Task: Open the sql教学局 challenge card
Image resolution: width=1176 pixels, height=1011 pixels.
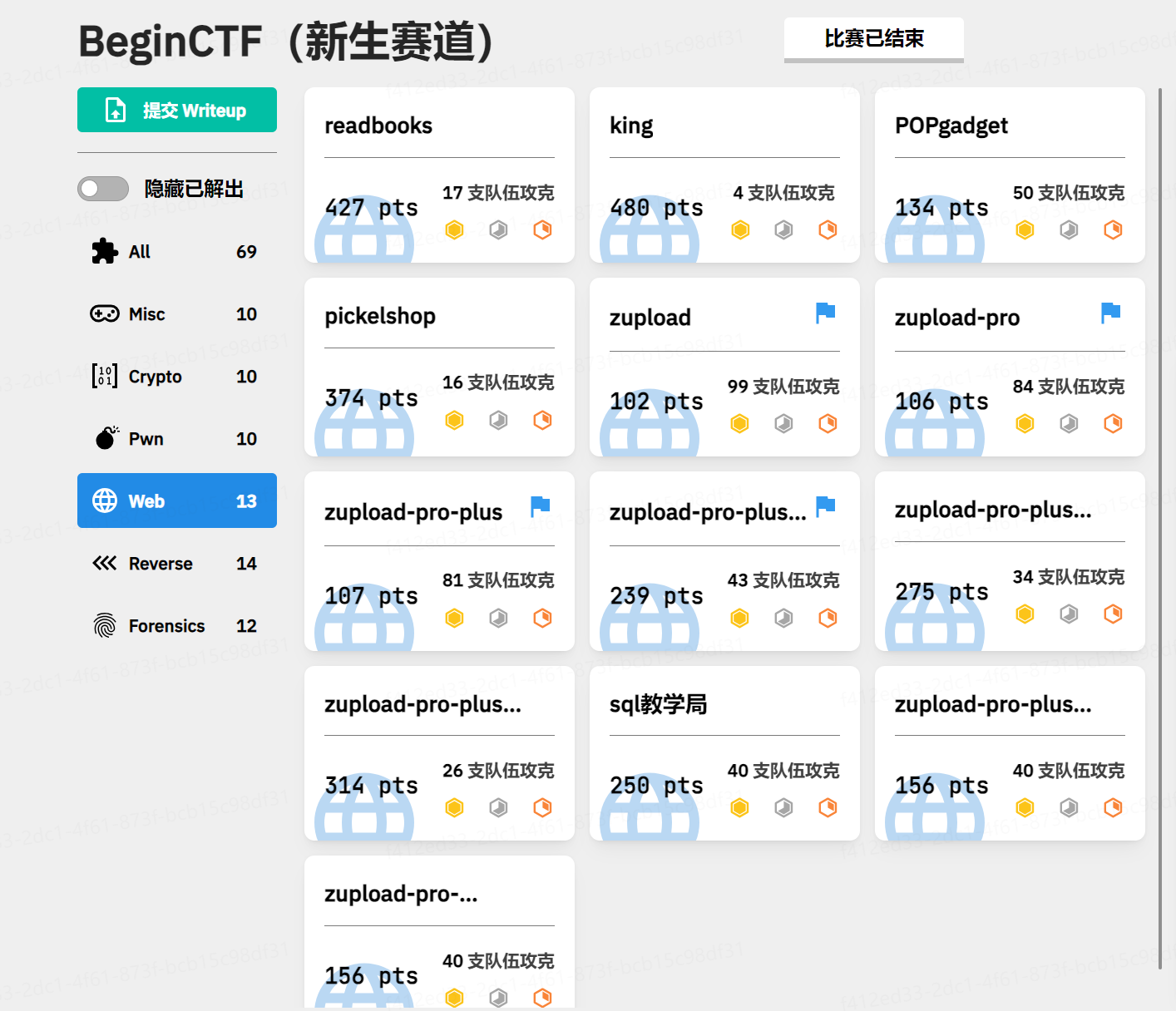Action: click(724, 753)
